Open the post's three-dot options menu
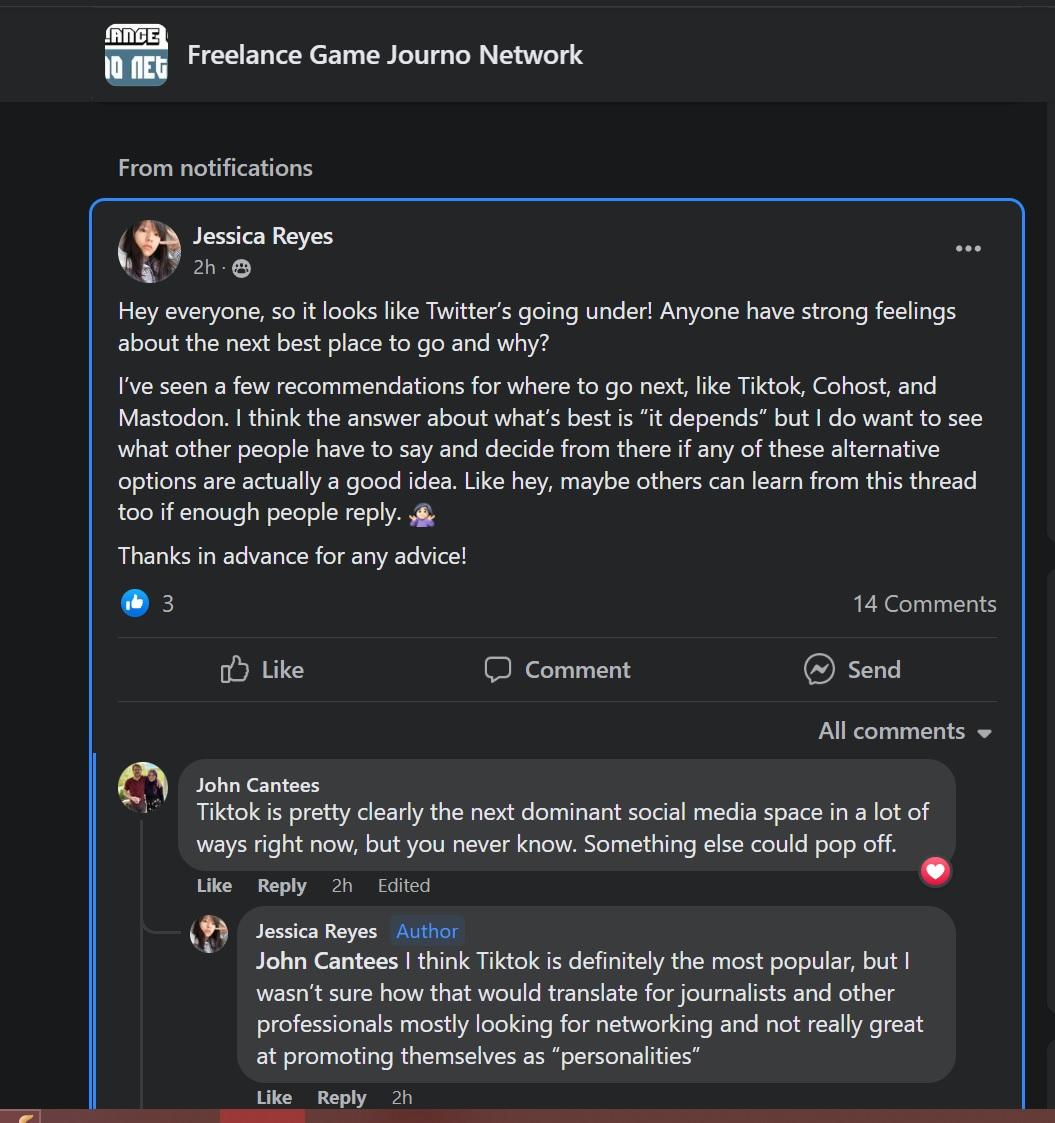Viewport: 1055px width, 1123px height. 967,249
